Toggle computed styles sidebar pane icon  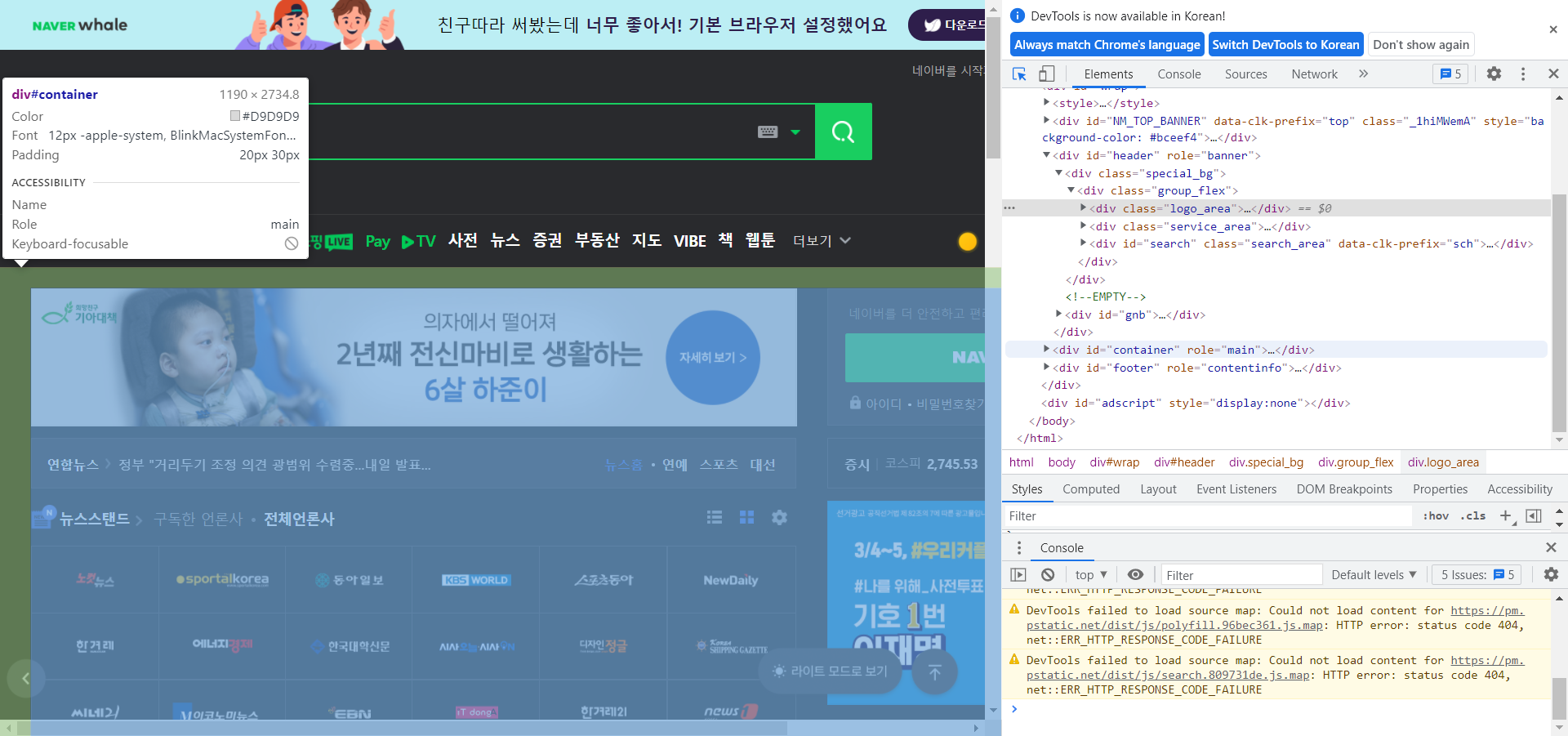pyautogui.click(x=1534, y=515)
